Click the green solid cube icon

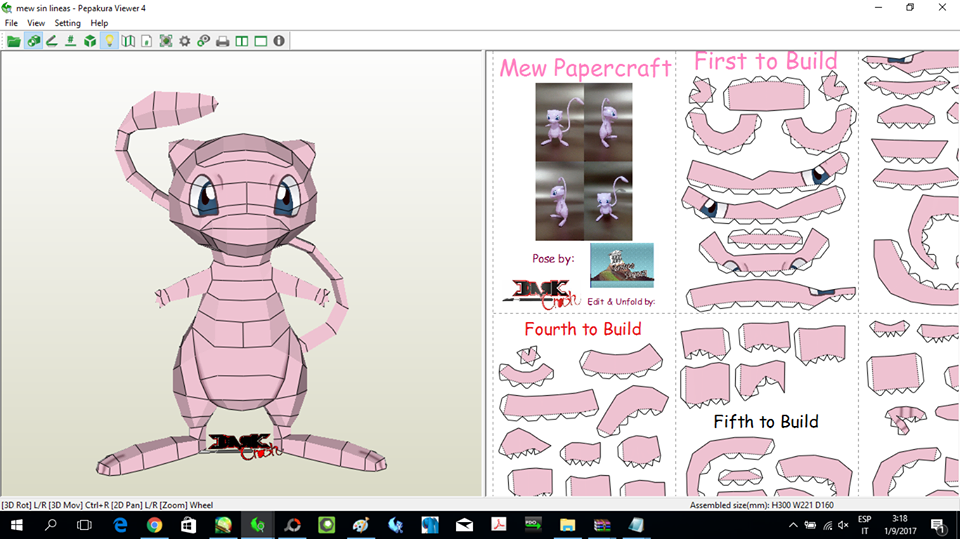[90, 41]
